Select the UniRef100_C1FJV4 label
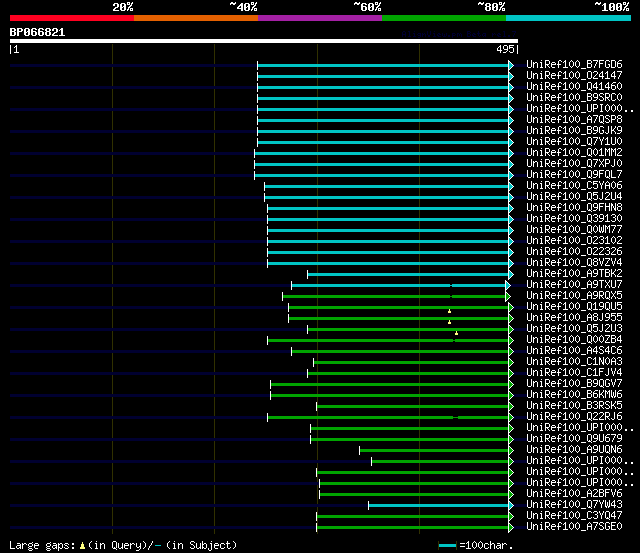Screen dimensions: 640x553 click(574, 373)
